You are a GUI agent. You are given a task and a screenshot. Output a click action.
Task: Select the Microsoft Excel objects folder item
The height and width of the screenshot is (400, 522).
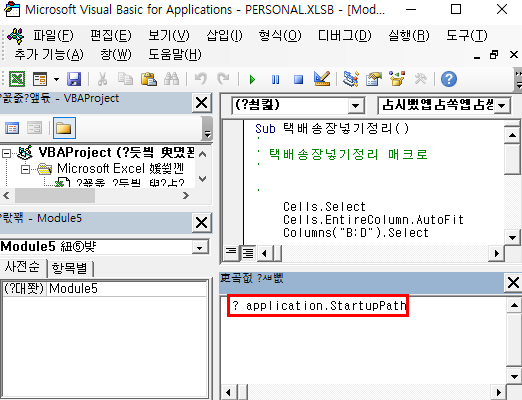(121, 169)
